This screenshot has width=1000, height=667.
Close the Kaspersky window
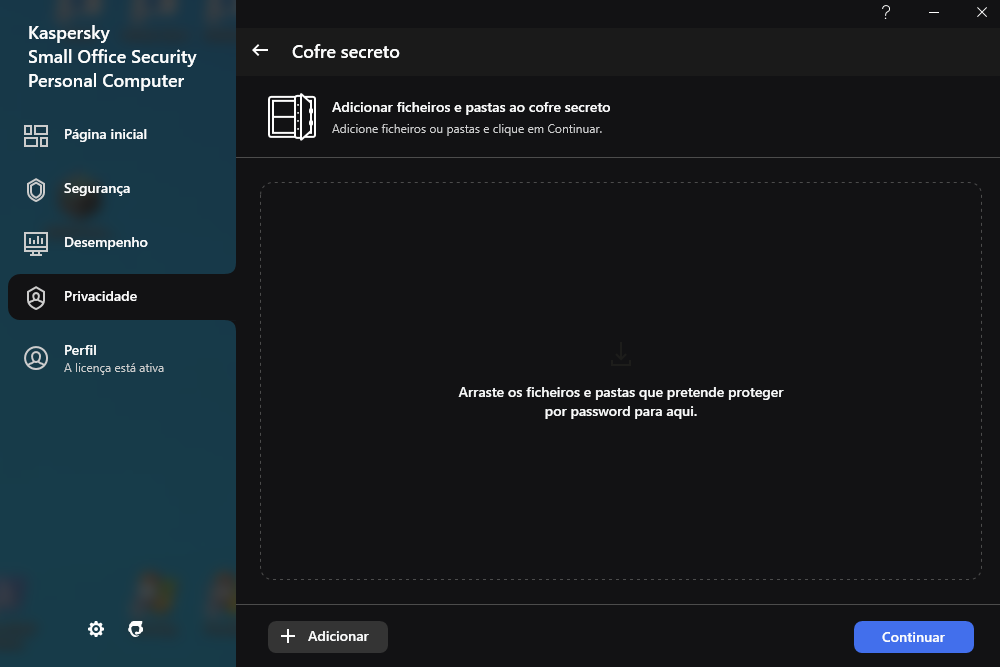point(982,12)
